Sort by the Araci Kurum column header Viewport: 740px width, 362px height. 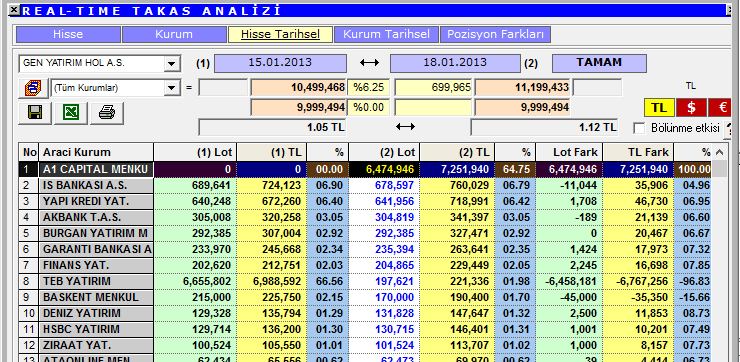tap(96, 152)
